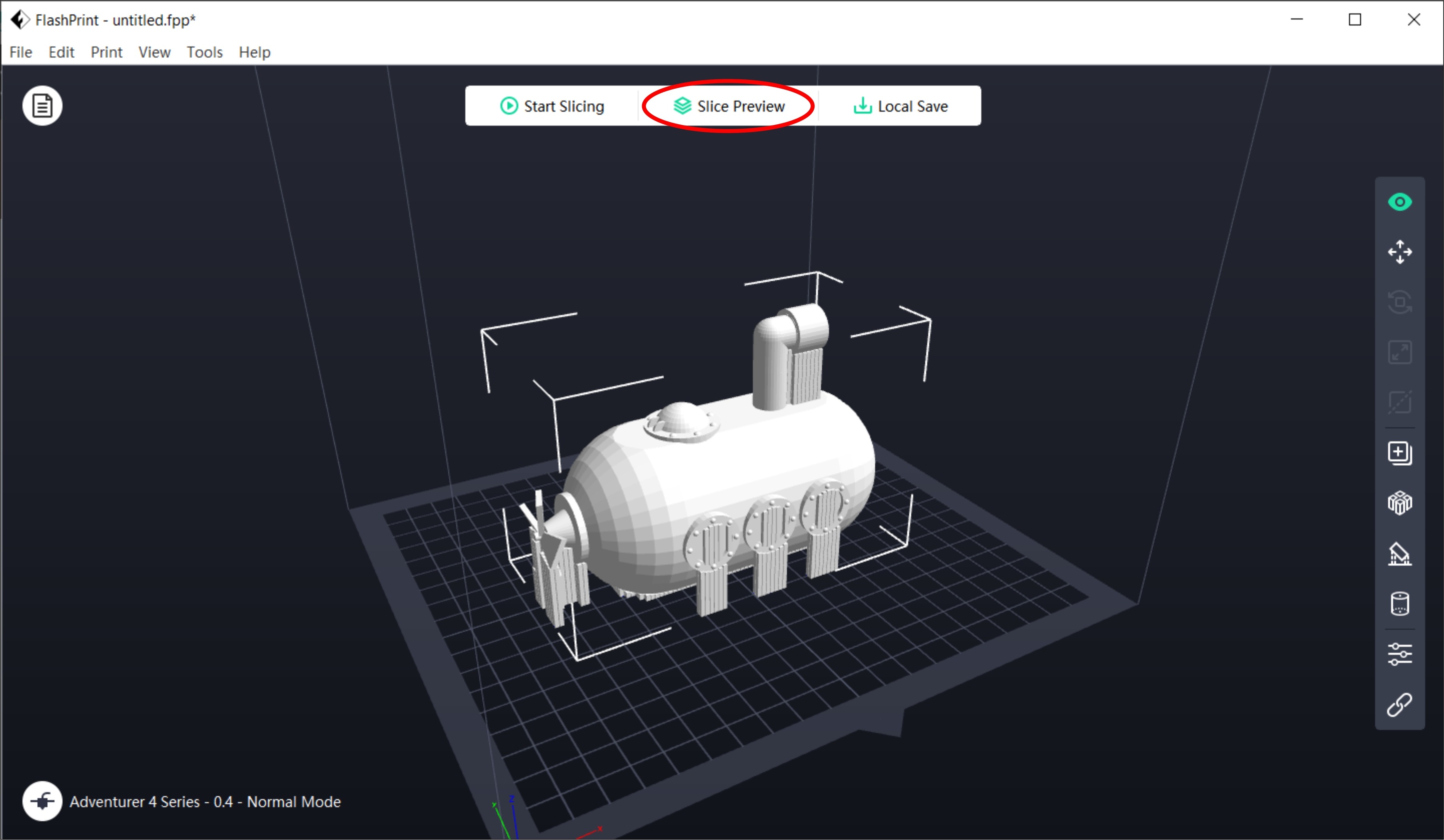The width and height of the screenshot is (1444, 840).
Task: Click the circled Slice Preview button
Action: pos(728,106)
